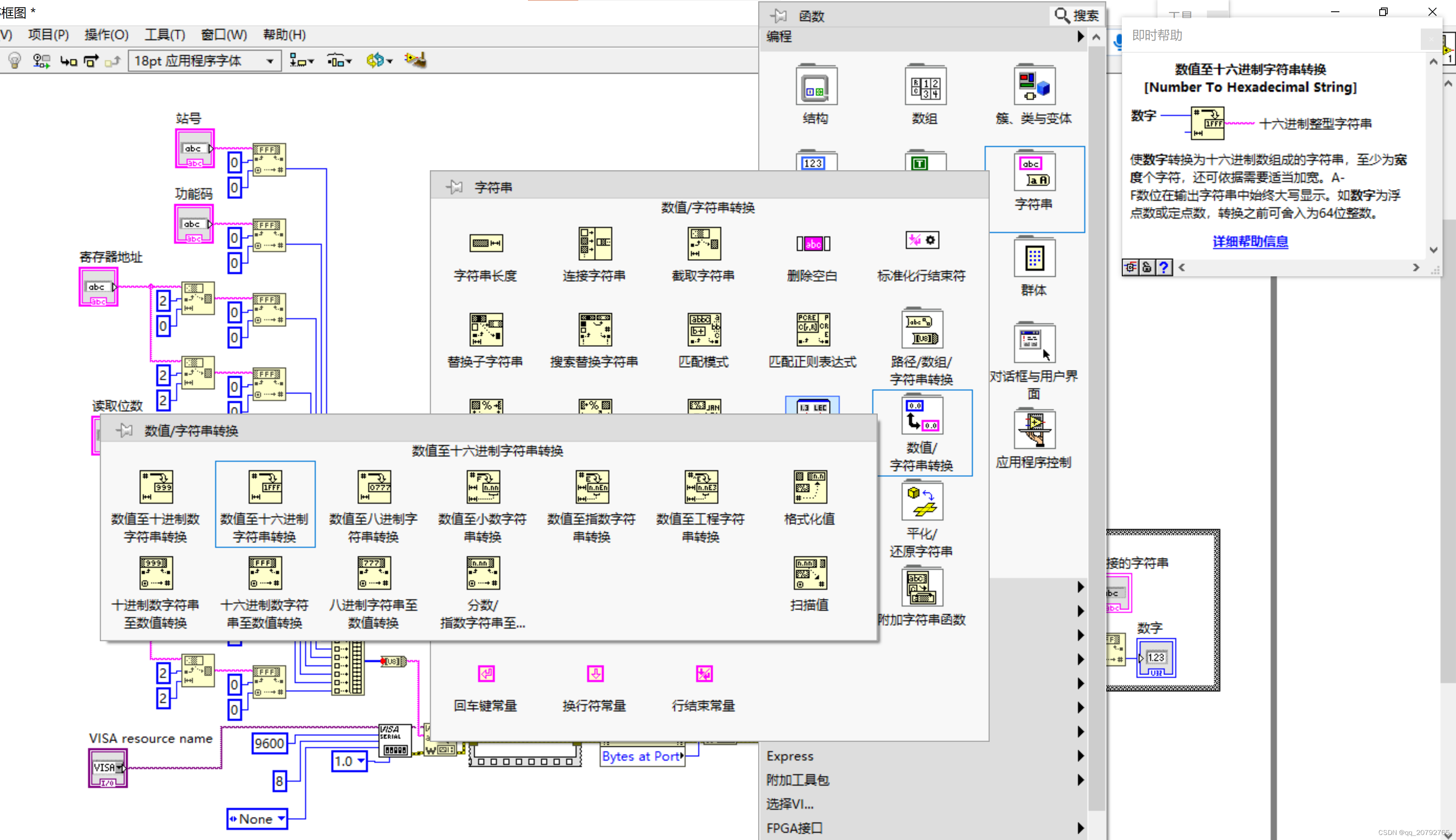
Task: Toggle the context help lock button
Action: click(x=1147, y=267)
